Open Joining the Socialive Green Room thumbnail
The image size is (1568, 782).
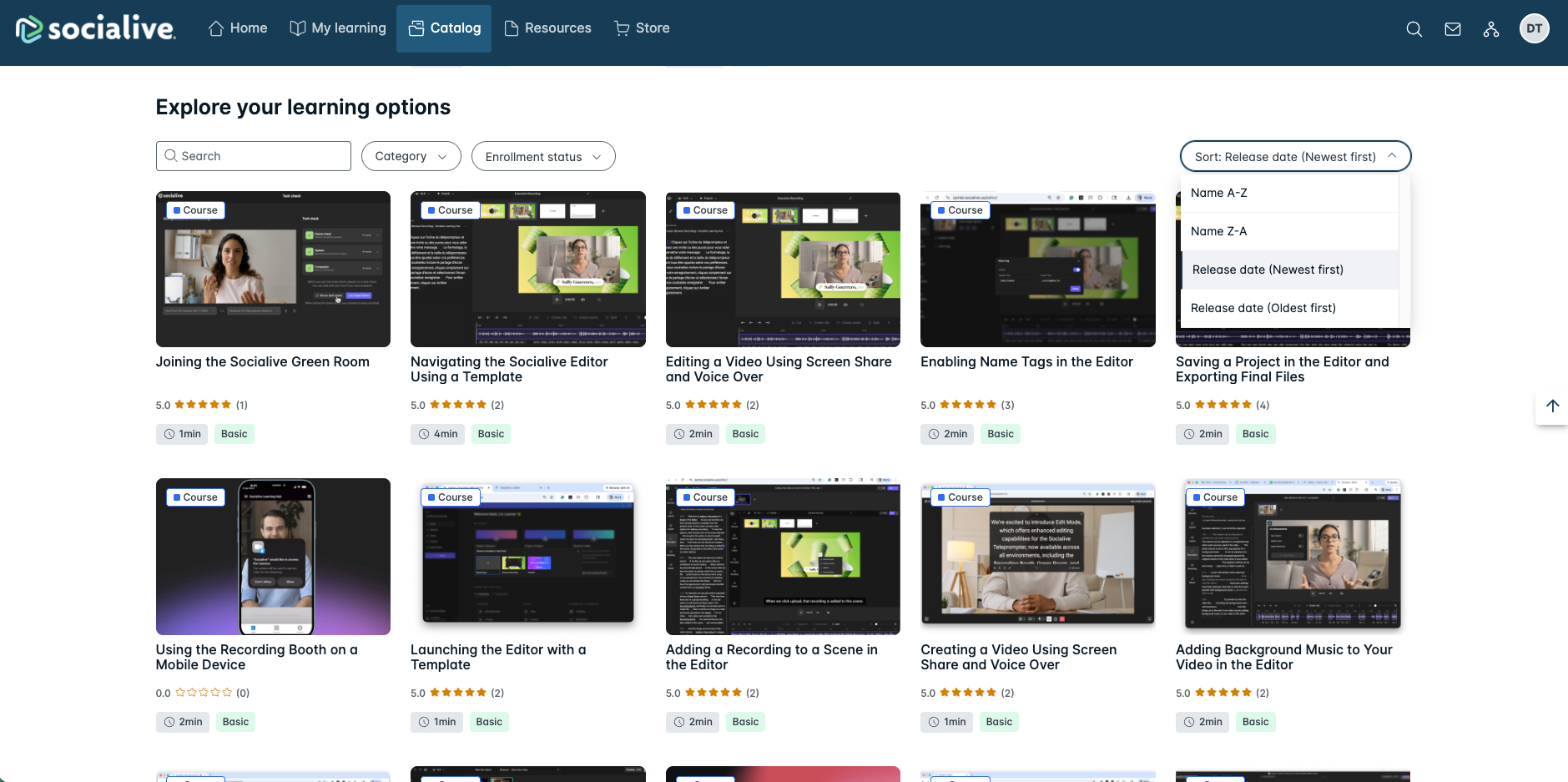pyautogui.click(x=273, y=269)
